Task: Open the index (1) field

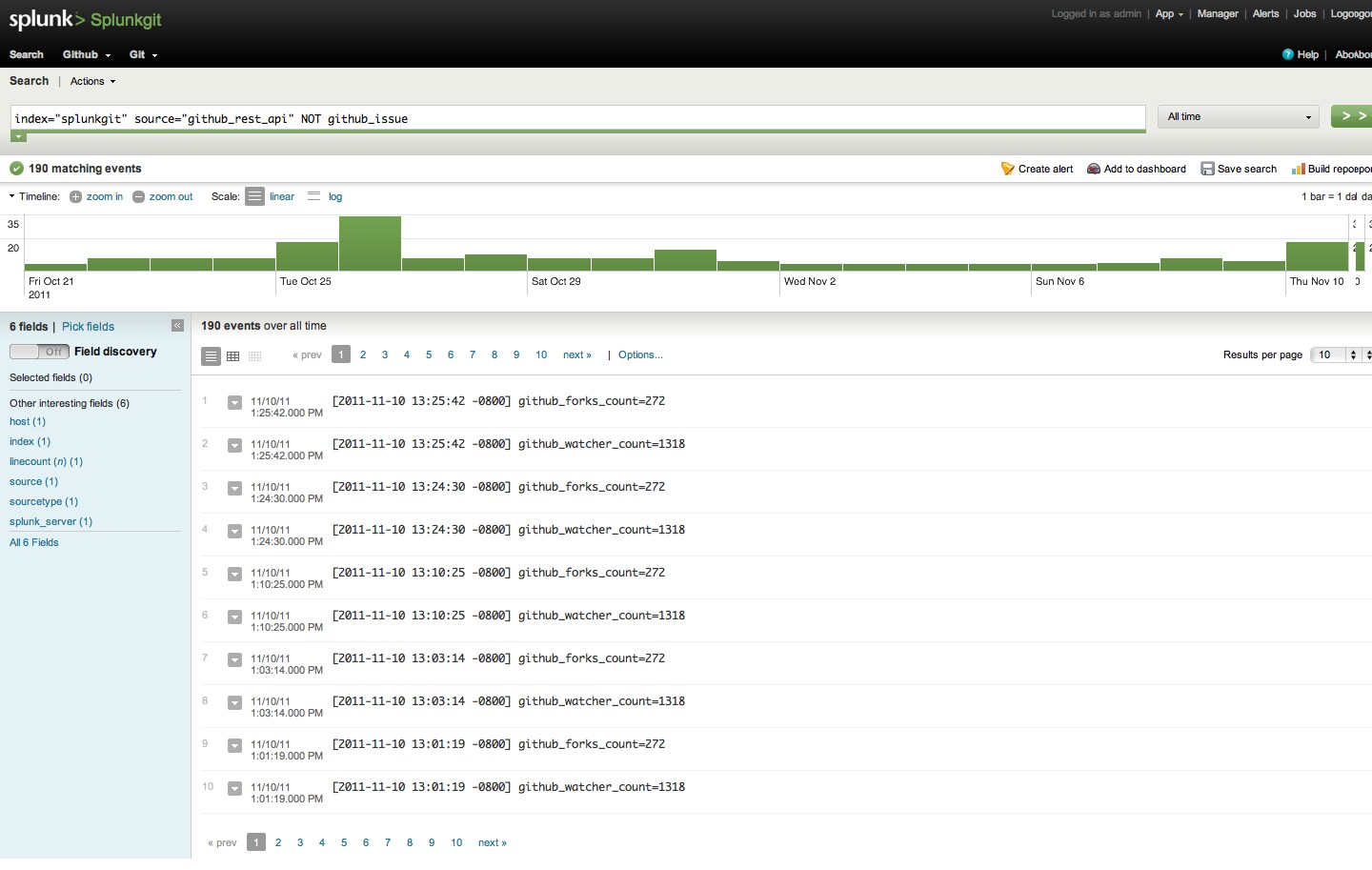Action: [x=30, y=441]
